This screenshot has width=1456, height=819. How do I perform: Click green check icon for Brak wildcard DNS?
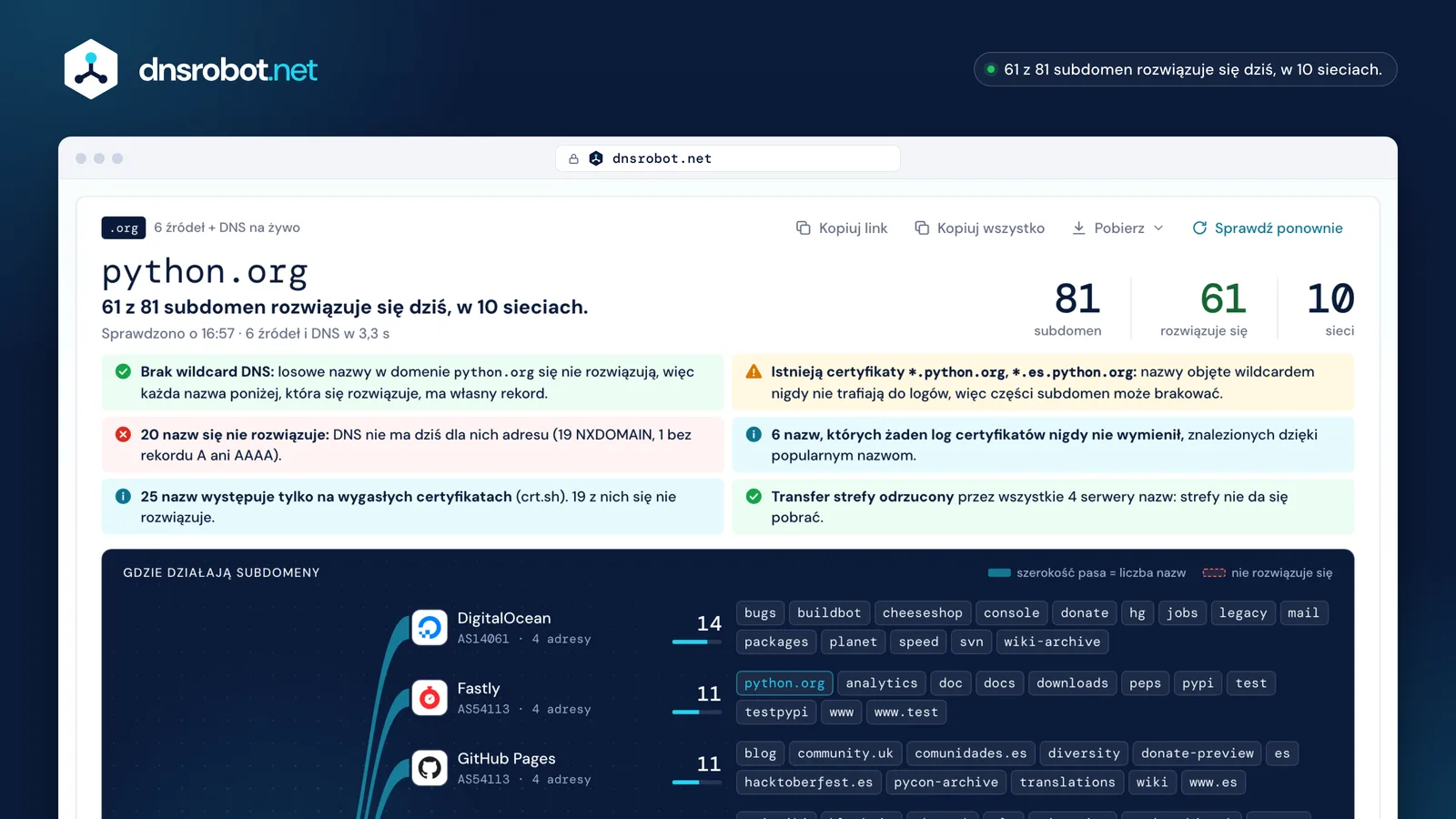pos(123,371)
